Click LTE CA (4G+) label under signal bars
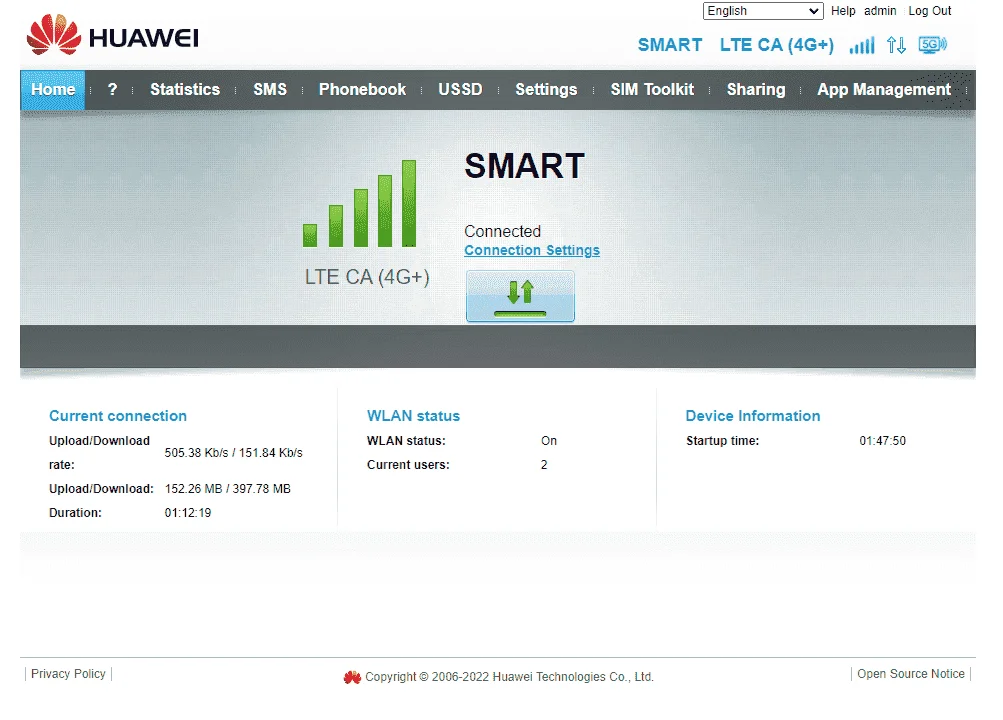1003x720 pixels. pyautogui.click(x=367, y=277)
